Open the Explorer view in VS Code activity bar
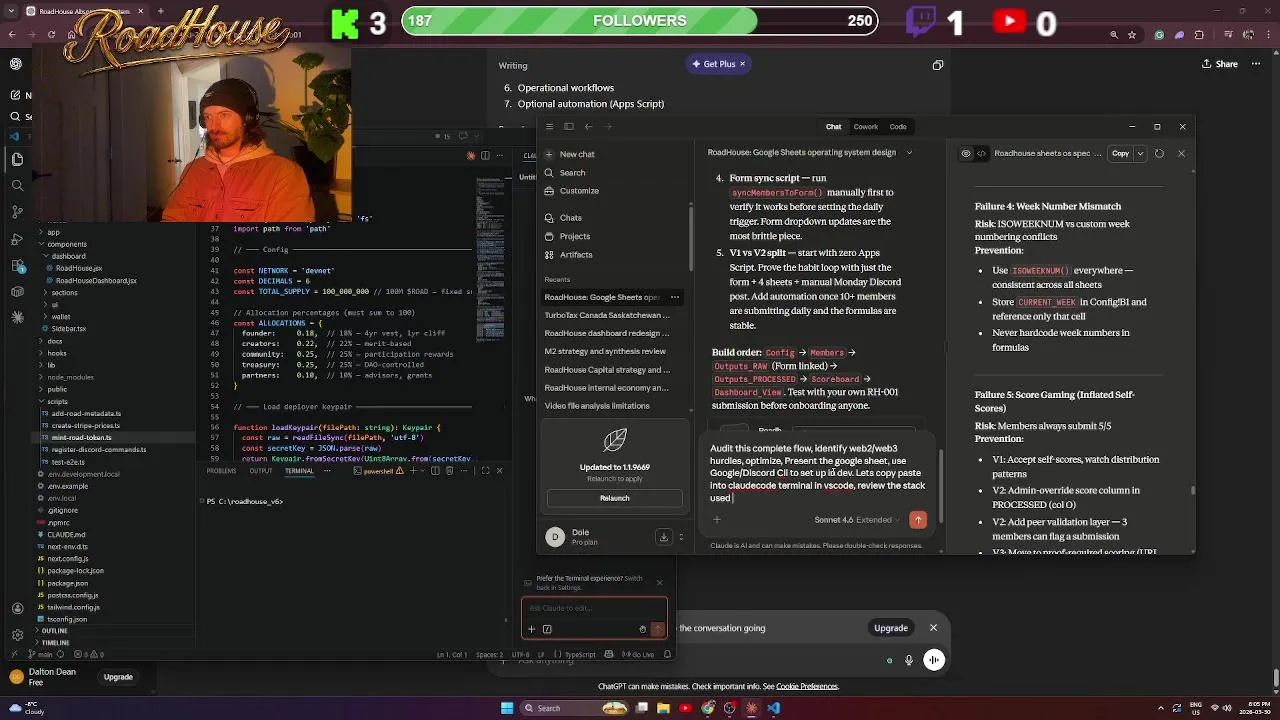Image resolution: width=1280 pixels, height=720 pixels. tap(17, 159)
